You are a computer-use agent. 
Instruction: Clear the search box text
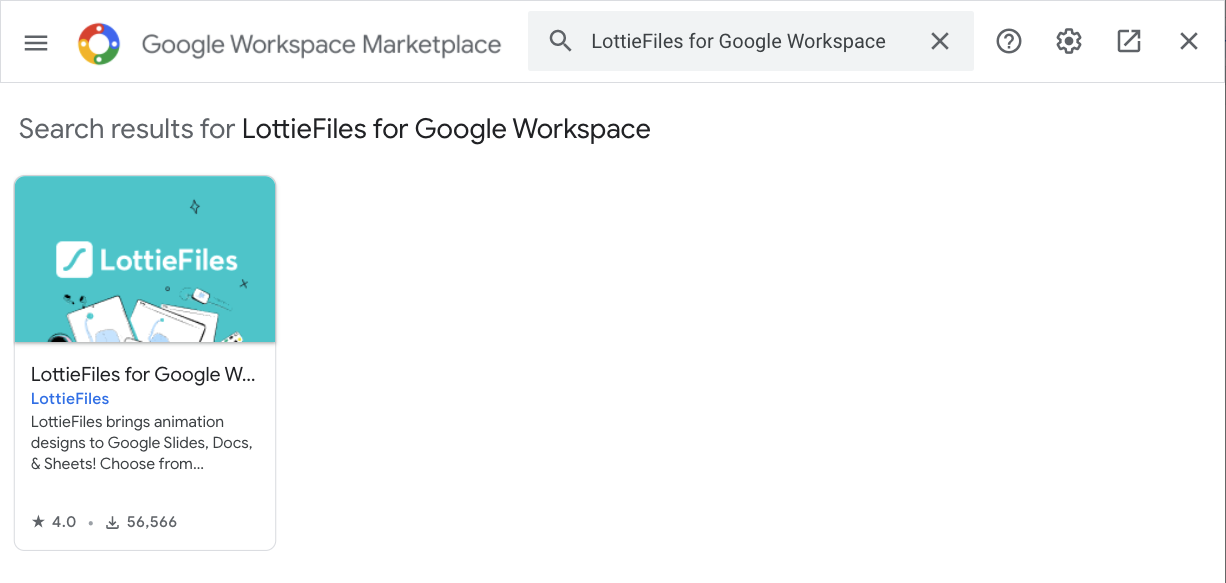coord(940,41)
